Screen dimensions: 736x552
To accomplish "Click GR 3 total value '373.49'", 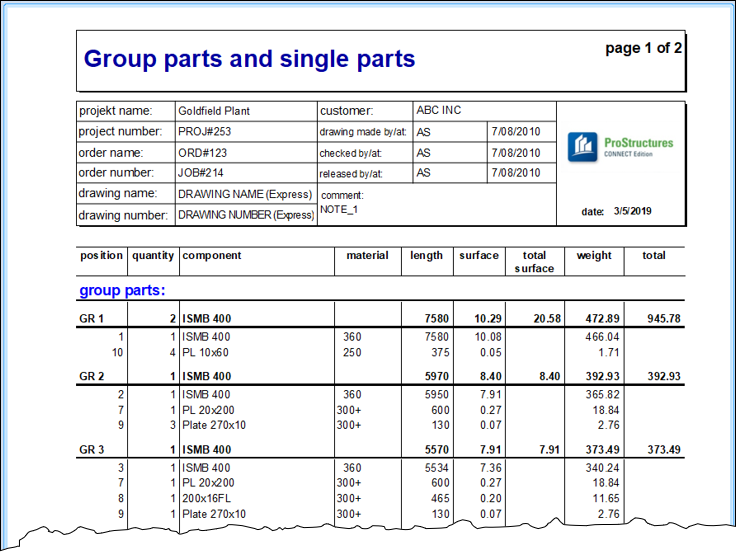I will (664, 450).
